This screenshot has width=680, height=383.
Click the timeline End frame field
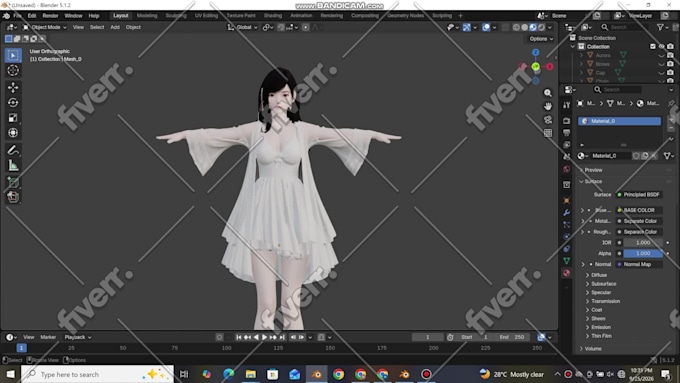pos(512,337)
